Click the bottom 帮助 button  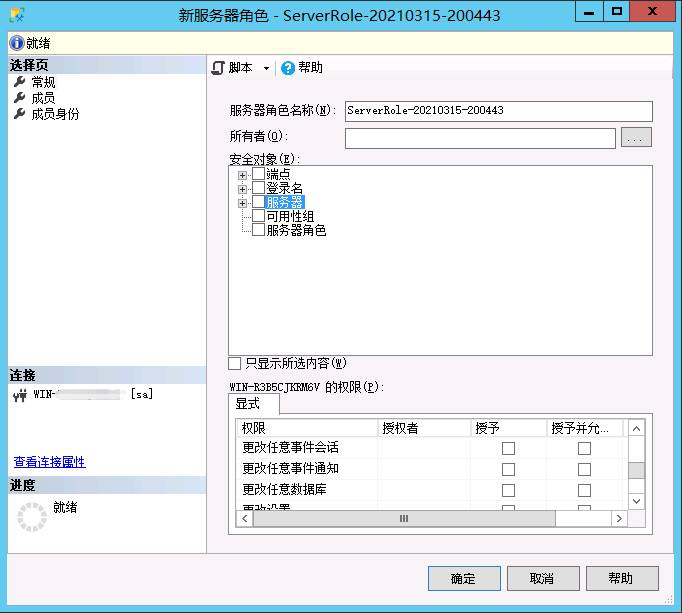coord(622,578)
